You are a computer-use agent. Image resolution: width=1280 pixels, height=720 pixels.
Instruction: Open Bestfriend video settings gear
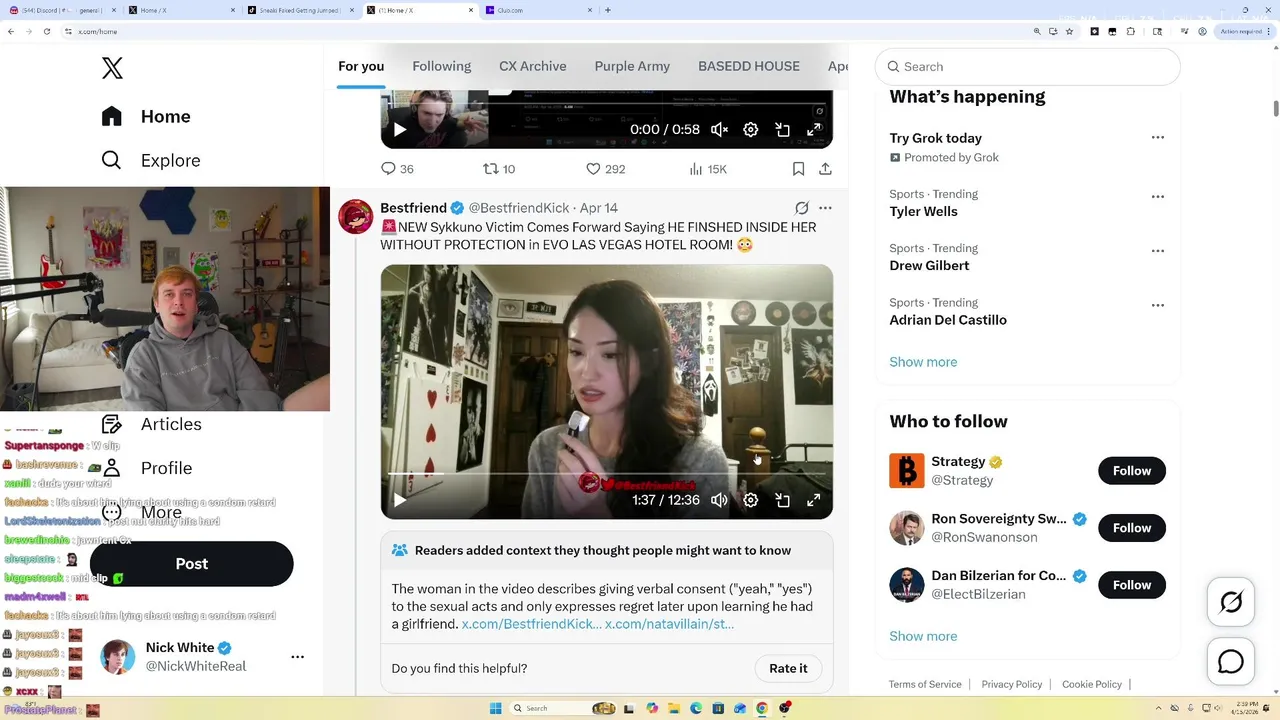[x=751, y=500]
